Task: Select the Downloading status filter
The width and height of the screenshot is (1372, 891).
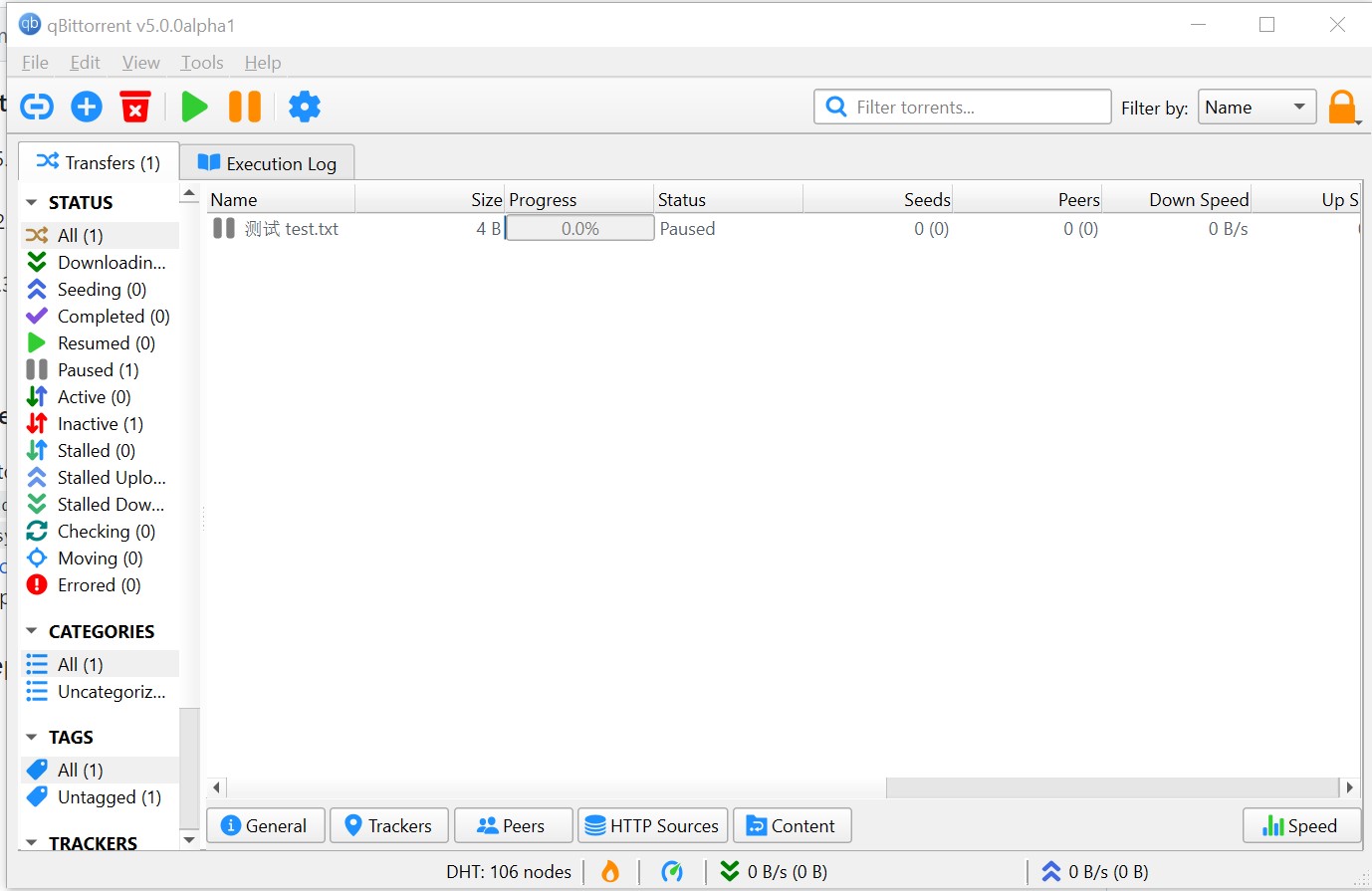Action: [x=100, y=263]
